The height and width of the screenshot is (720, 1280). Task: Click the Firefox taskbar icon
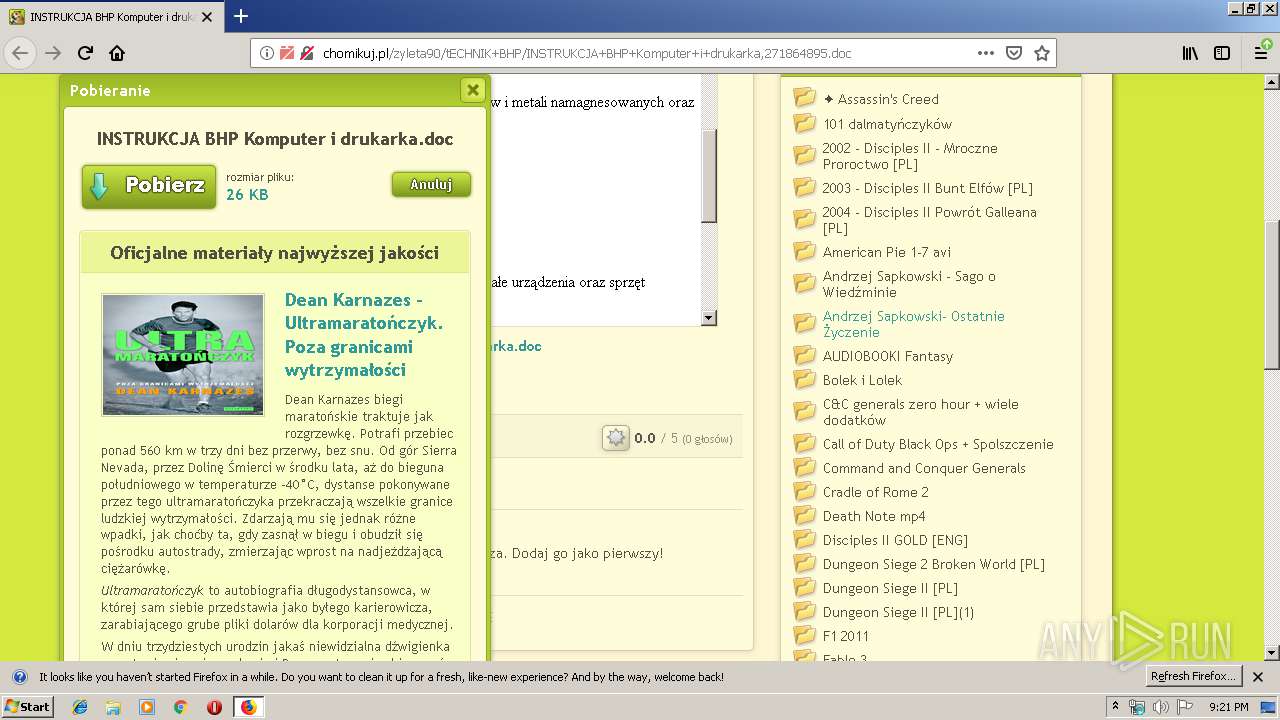248,707
